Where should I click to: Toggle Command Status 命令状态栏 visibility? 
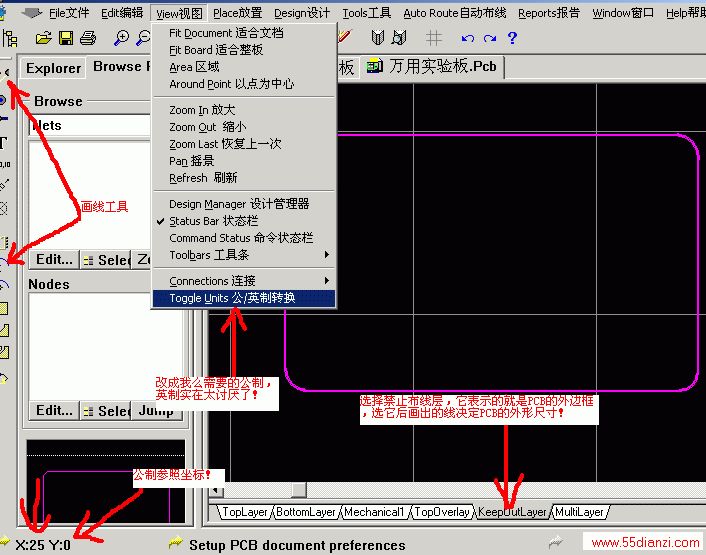pyautogui.click(x=244, y=238)
